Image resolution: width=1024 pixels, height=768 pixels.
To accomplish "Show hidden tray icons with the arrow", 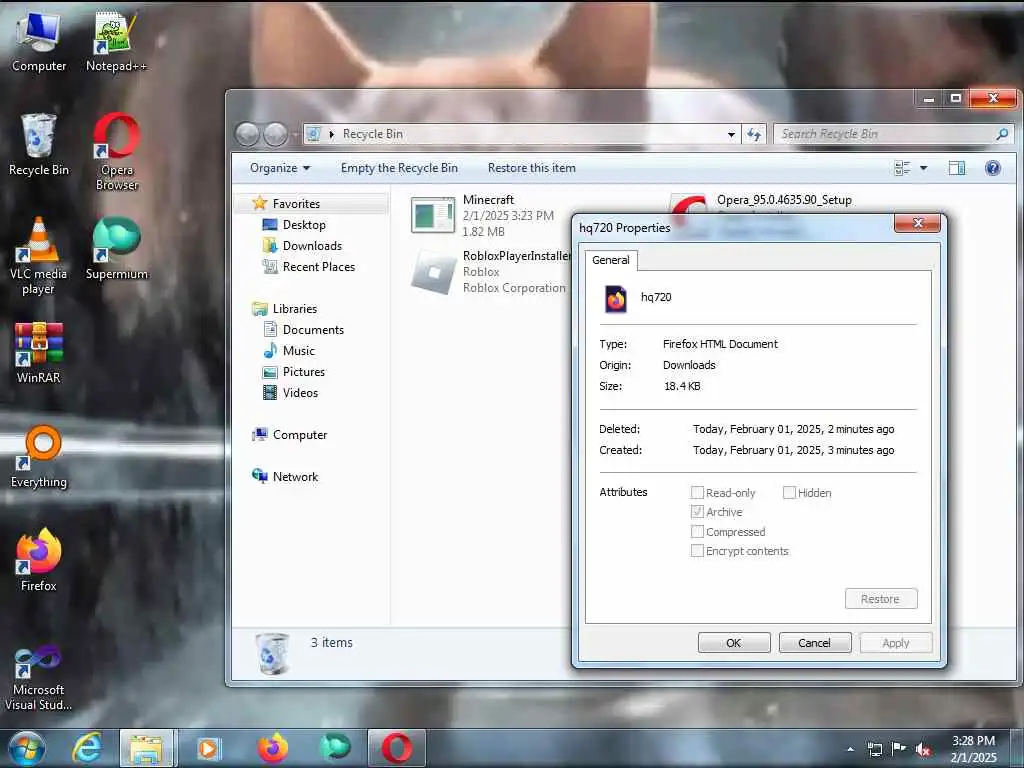I will coord(850,750).
